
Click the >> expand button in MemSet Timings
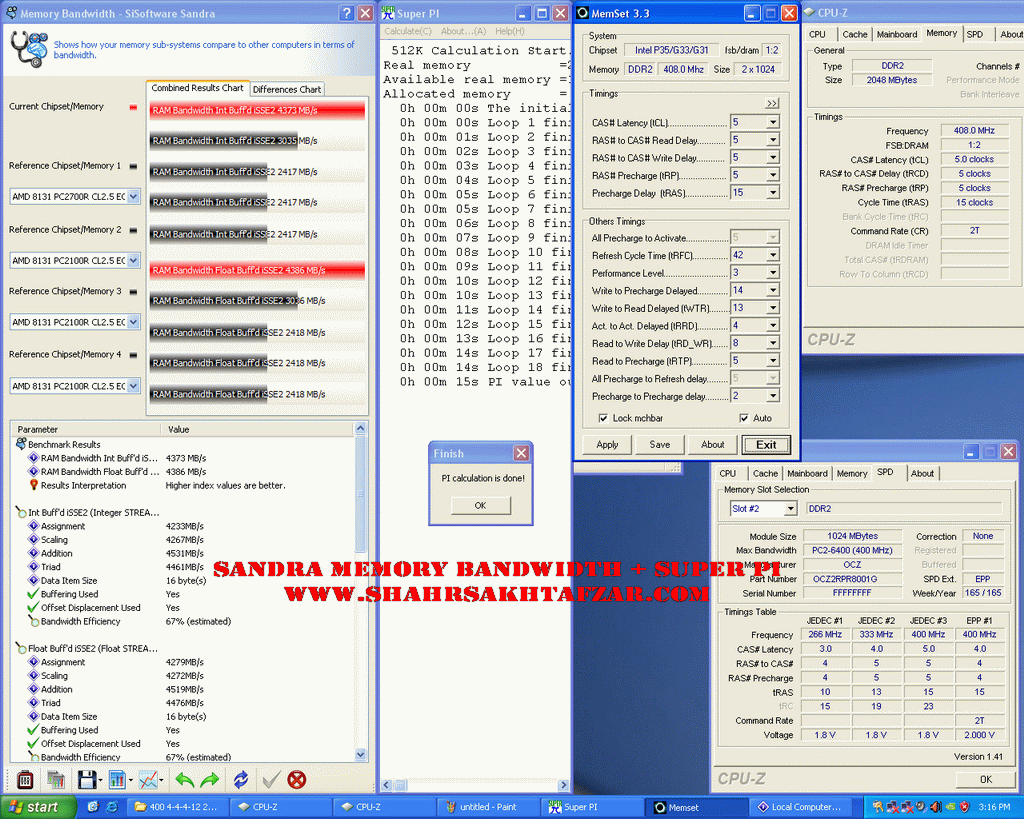coord(772,103)
